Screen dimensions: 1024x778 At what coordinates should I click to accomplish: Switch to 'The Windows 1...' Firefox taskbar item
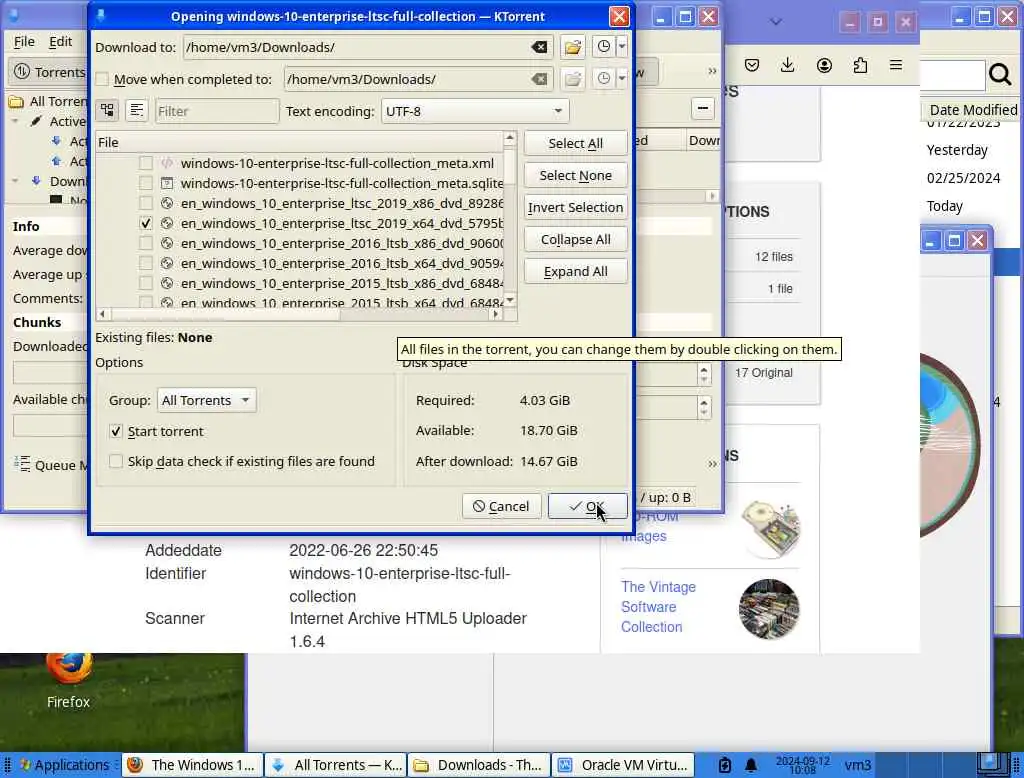pos(193,765)
